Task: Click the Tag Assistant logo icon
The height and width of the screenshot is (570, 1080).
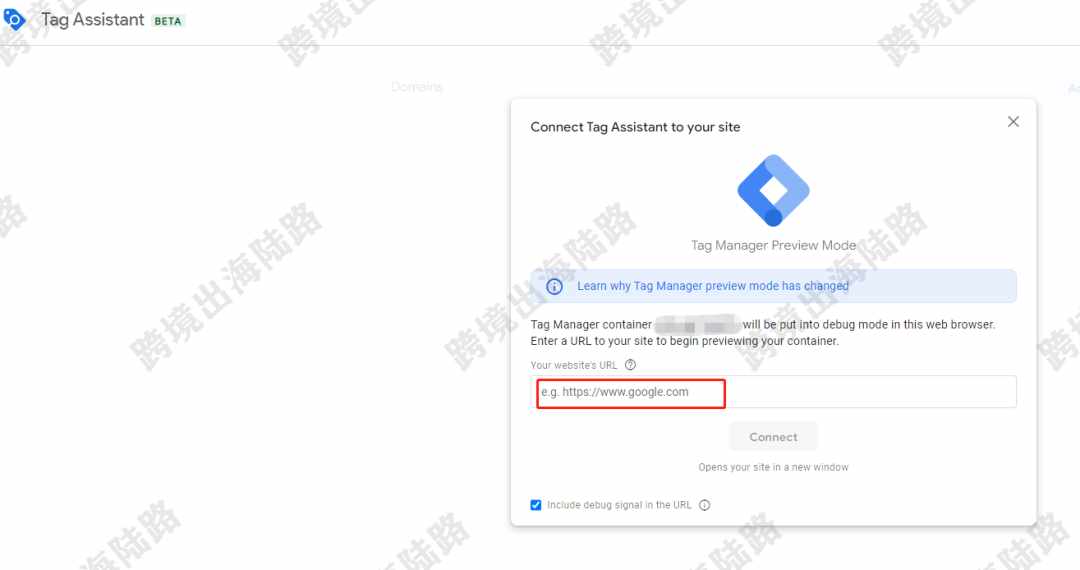Action: pos(14,19)
